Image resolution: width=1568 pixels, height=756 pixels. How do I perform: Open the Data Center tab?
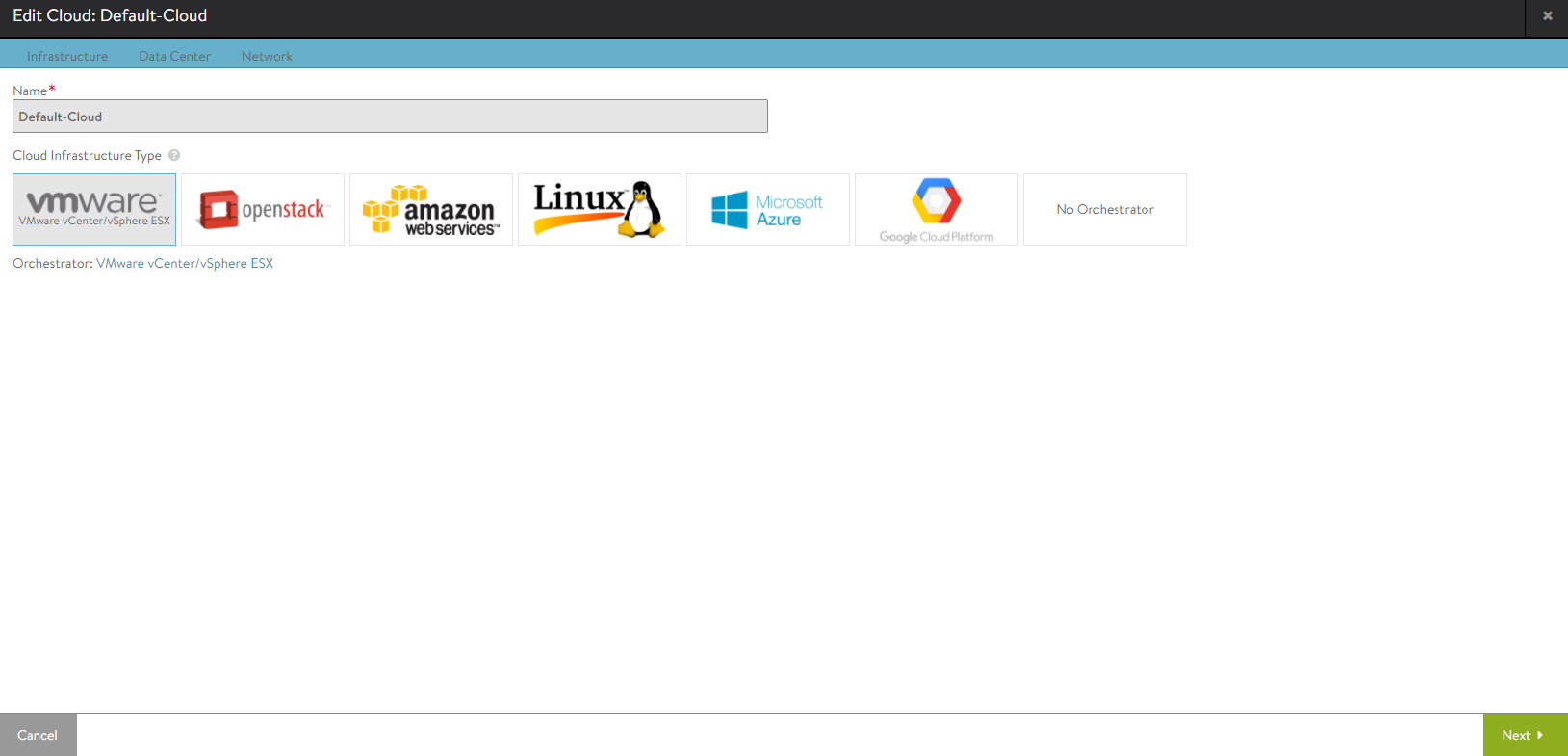[x=174, y=56]
